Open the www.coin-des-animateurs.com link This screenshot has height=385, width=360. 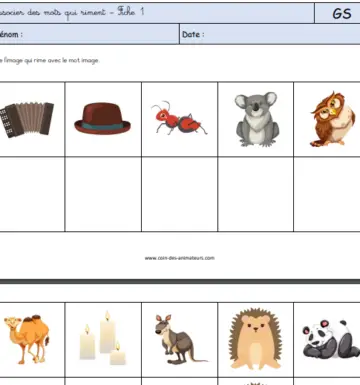(x=179, y=258)
